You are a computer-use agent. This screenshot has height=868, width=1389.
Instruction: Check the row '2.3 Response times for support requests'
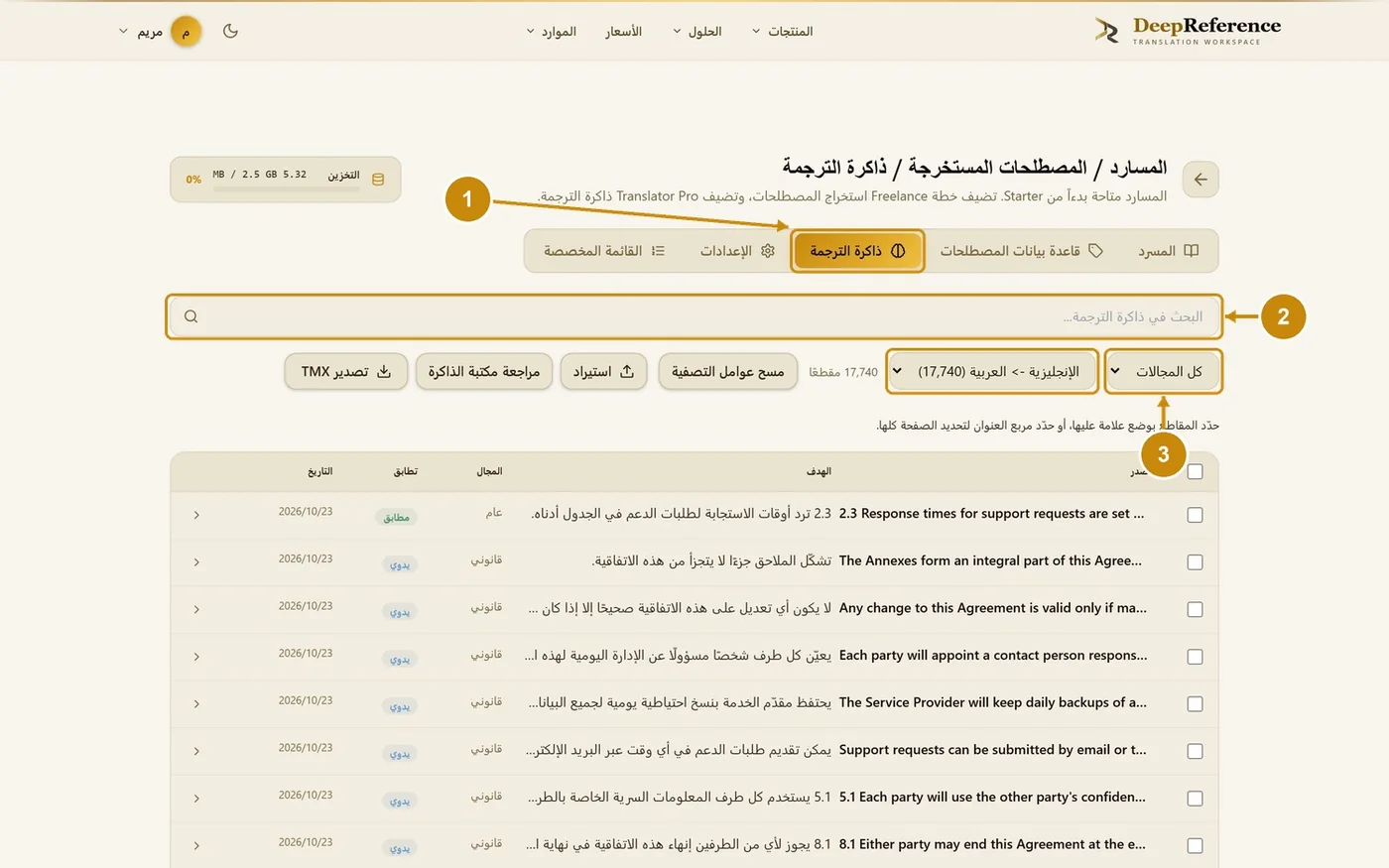click(x=1195, y=515)
